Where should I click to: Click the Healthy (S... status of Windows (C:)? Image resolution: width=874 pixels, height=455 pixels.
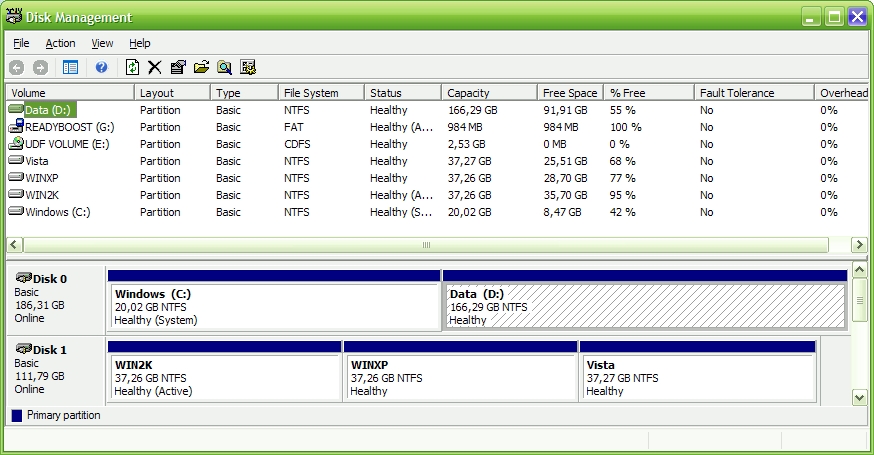tap(401, 212)
